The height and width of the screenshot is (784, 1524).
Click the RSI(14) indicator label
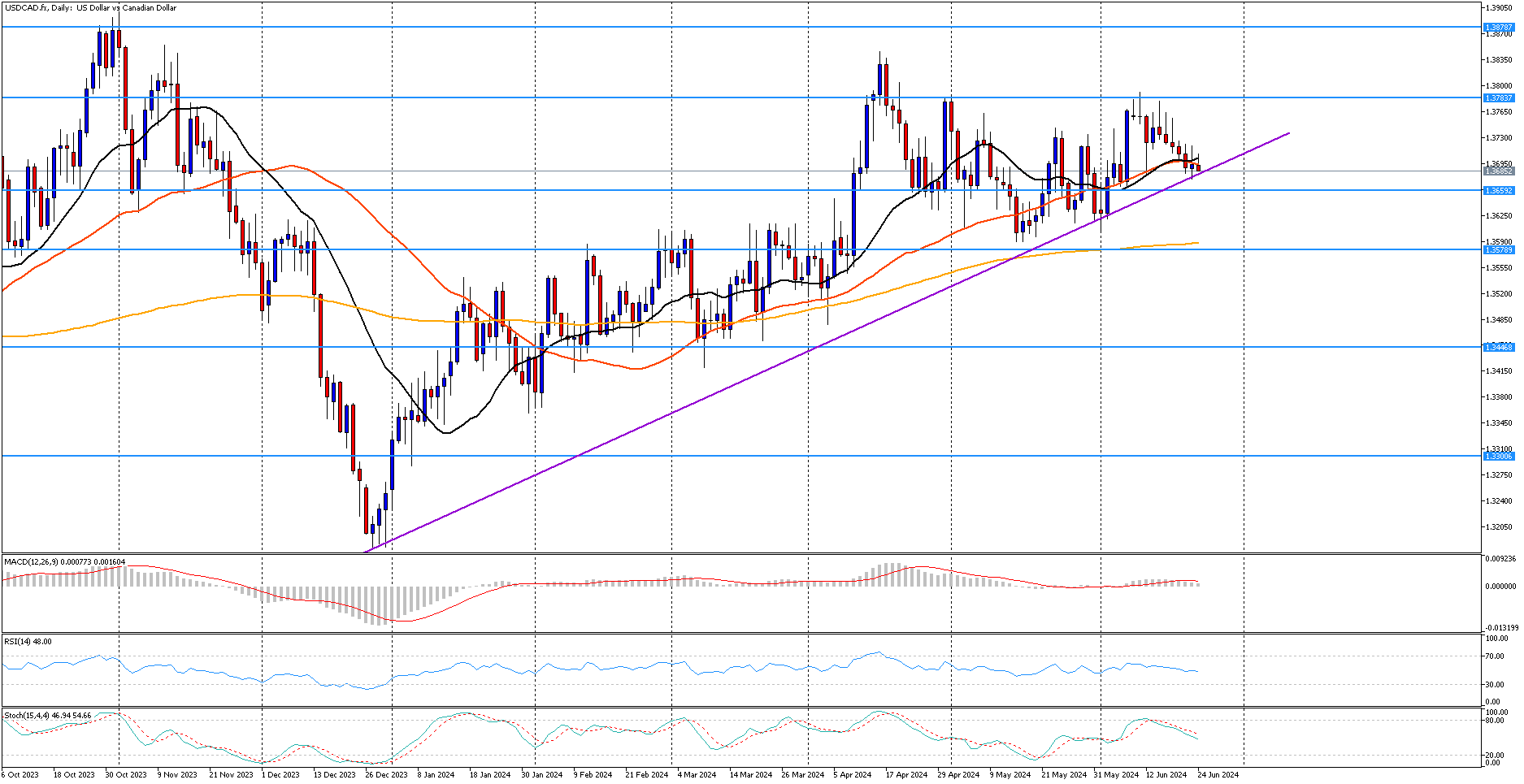(x=28, y=641)
